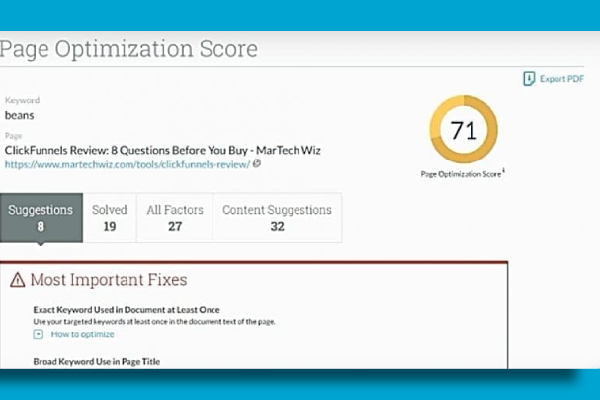Click the 'Page' field label

(x=13, y=136)
